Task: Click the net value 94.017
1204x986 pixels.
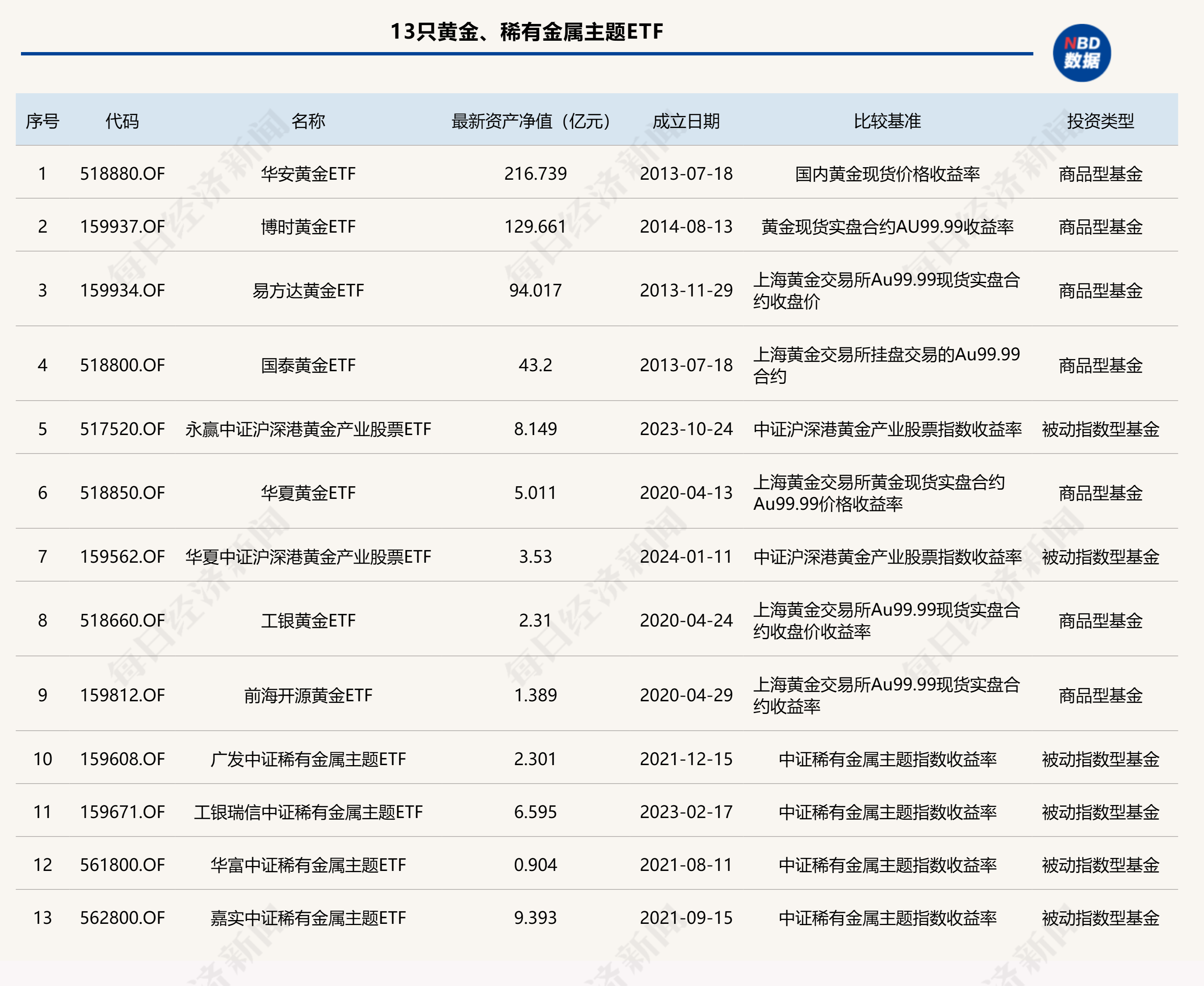Action: click(x=535, y=290)
